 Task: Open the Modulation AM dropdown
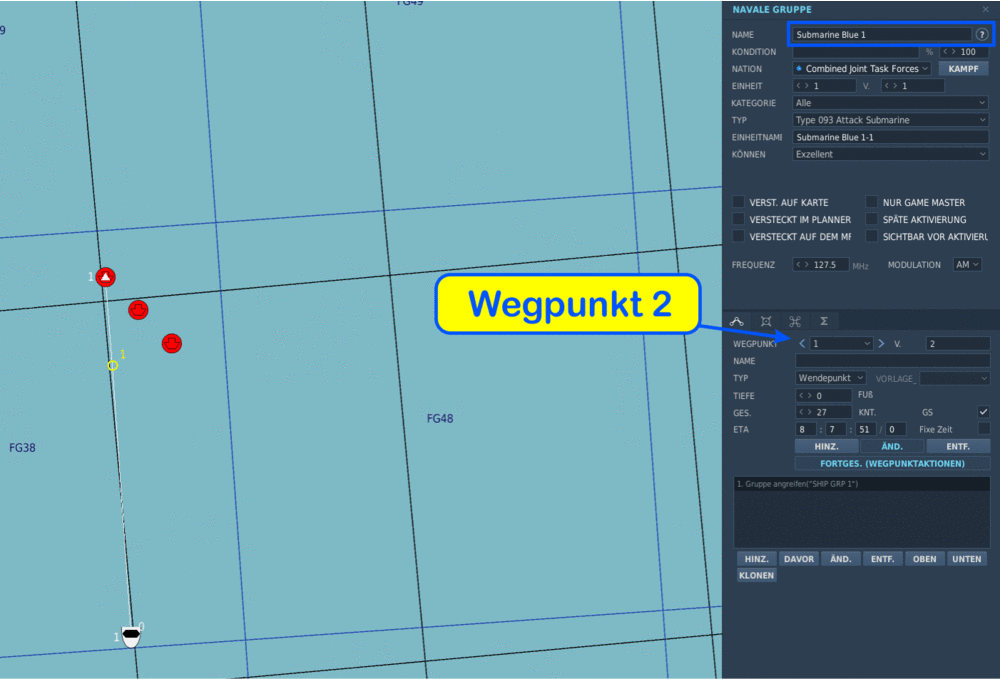[x=967, y=265]
